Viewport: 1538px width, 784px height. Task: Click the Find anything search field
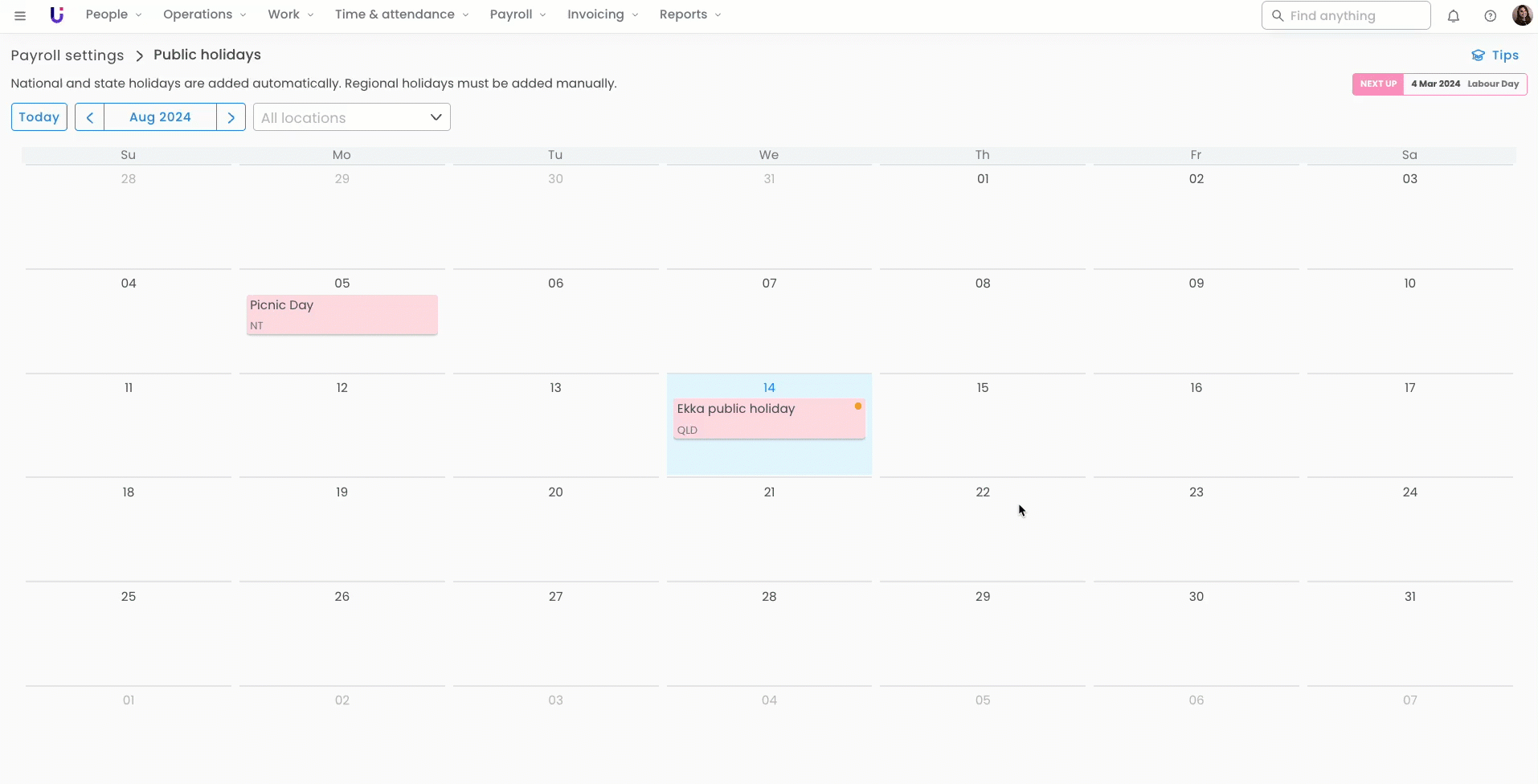click(x=1346, y=15)
